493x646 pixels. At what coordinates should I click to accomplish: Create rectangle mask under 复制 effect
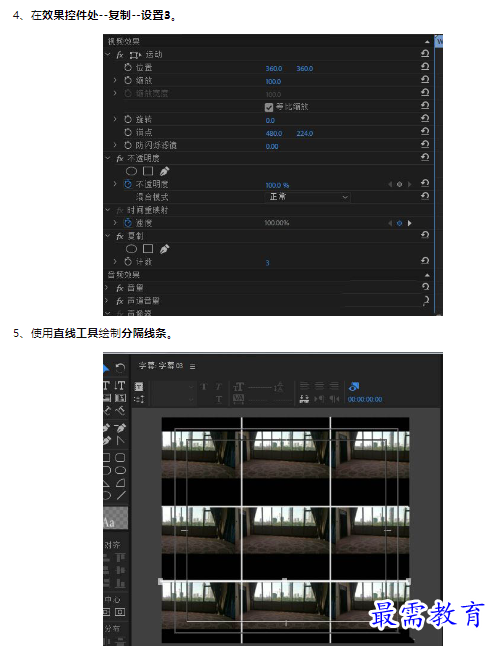pos(148,249)
